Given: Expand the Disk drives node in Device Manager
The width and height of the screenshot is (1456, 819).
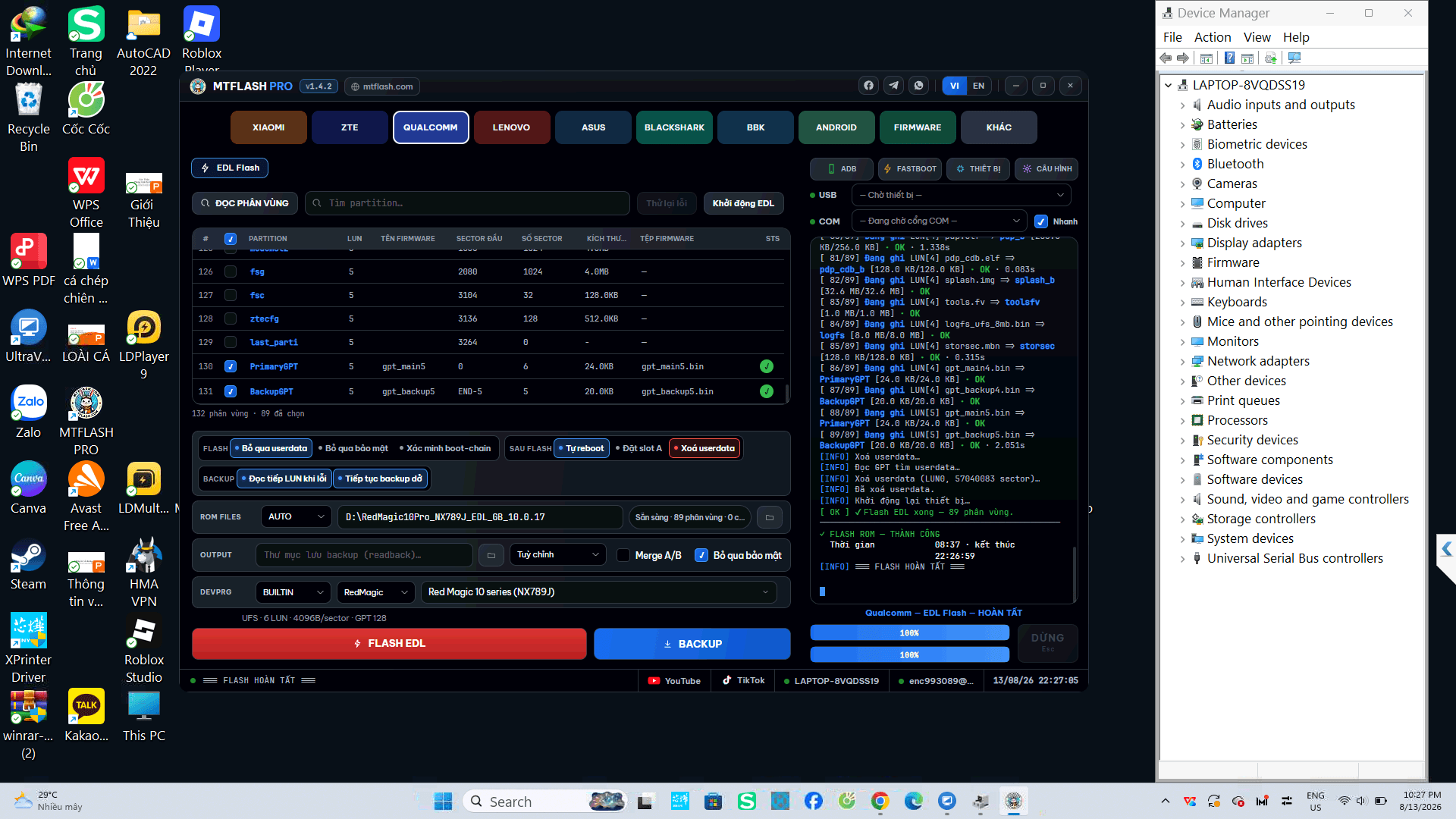Looking at the screenshot, I should coord(1182,224).
